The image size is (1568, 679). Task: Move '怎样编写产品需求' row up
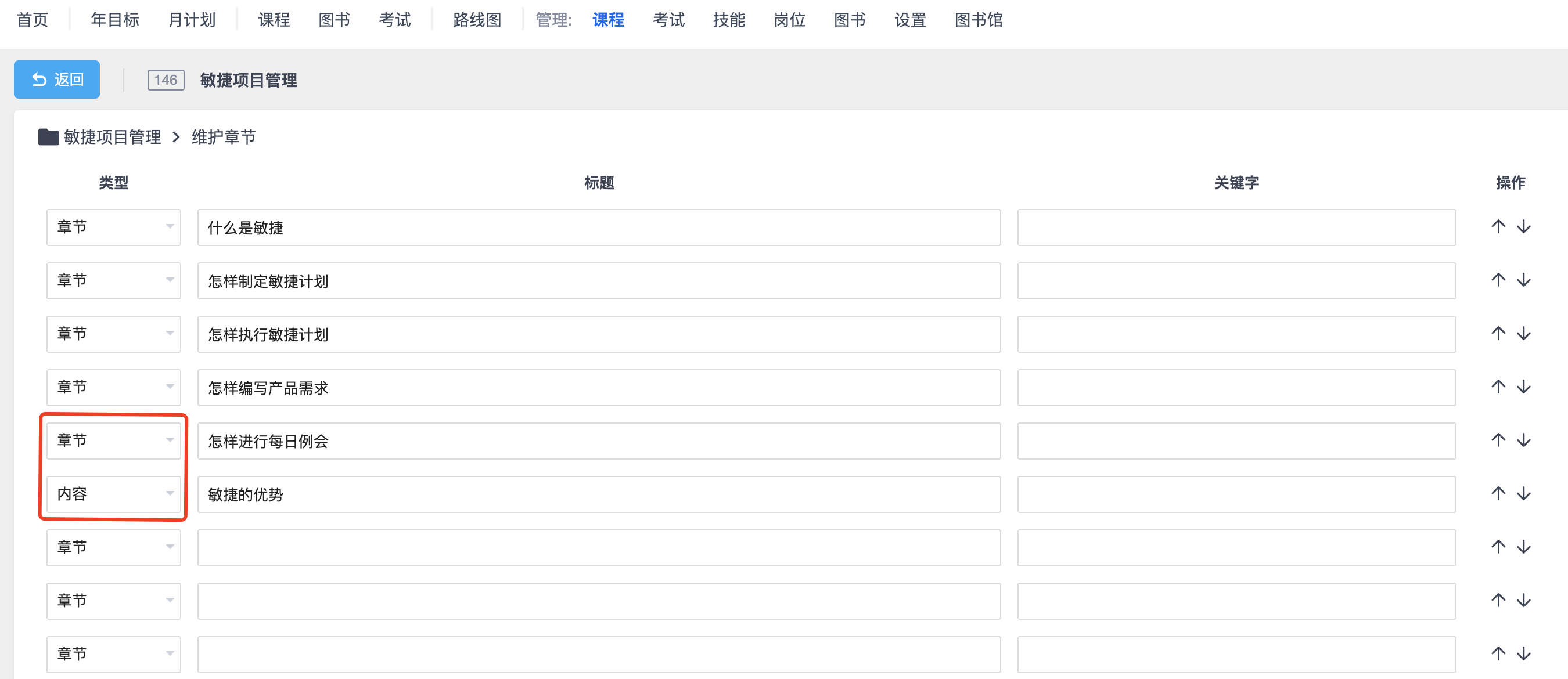click(1498, 387)
